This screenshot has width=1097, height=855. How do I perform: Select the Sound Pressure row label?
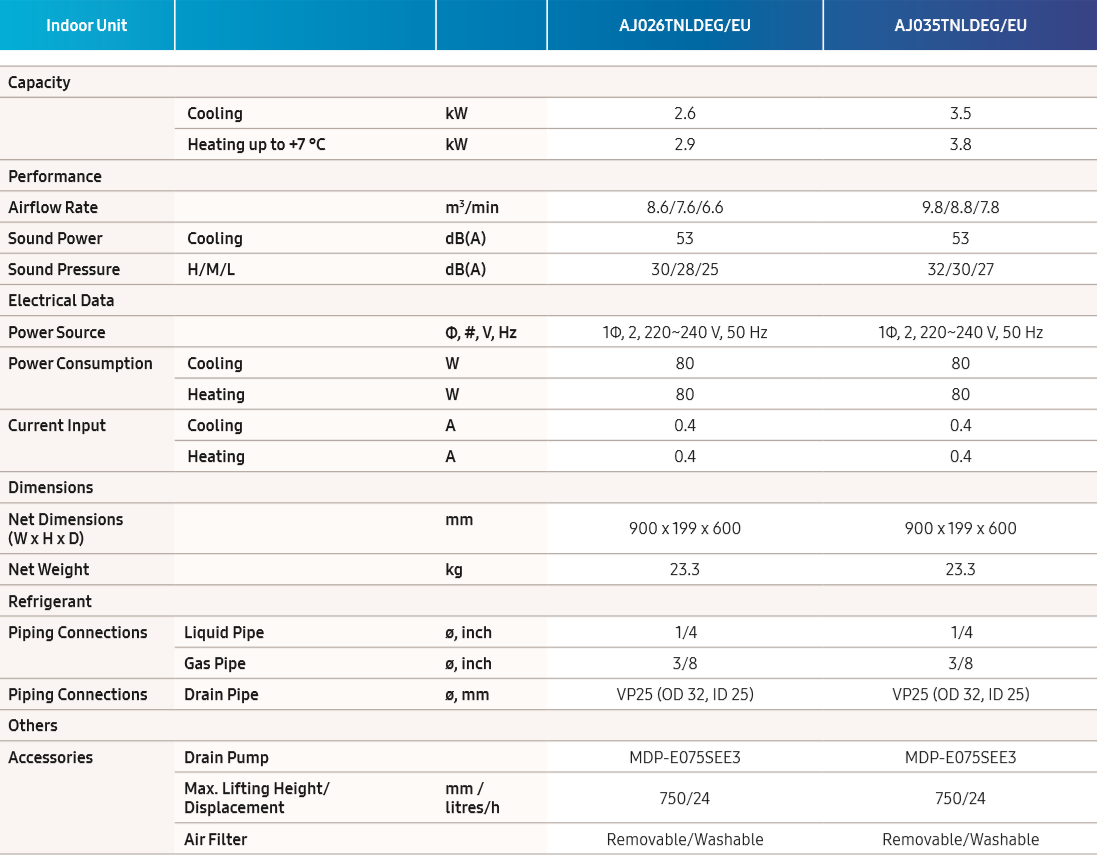point(64,269)
